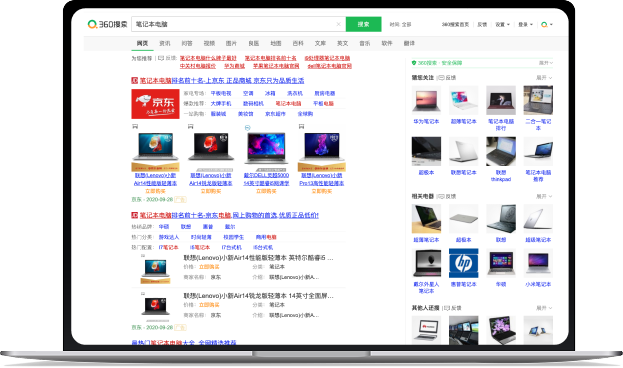Open the 联想小新Air14锐龙版轻薄本 listing title

coord(258,296)
